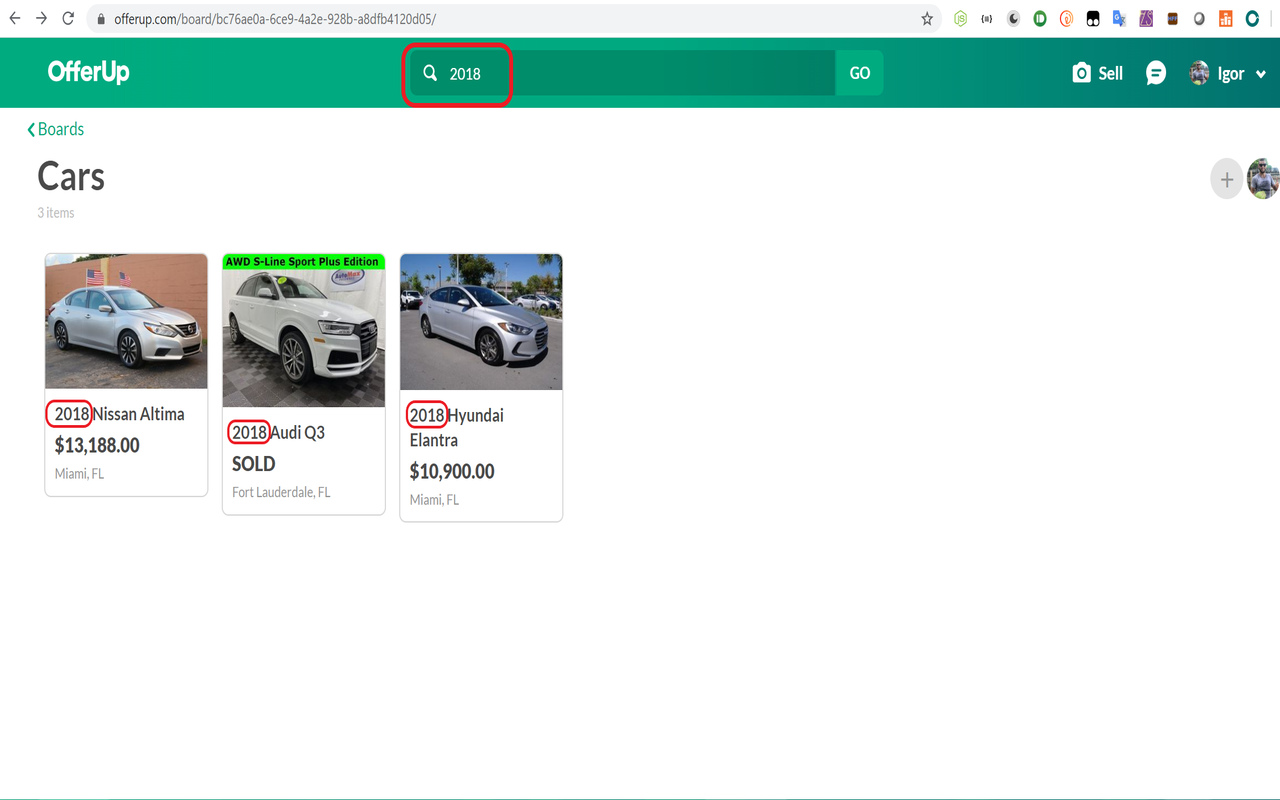Open 2018 Audi Q3 listing title
The width and height of the screenshot is (1280, 800).
pos(278,433)
